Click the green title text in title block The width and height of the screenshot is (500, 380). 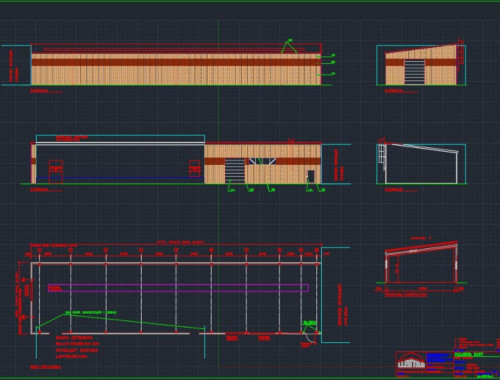(469, 355)
